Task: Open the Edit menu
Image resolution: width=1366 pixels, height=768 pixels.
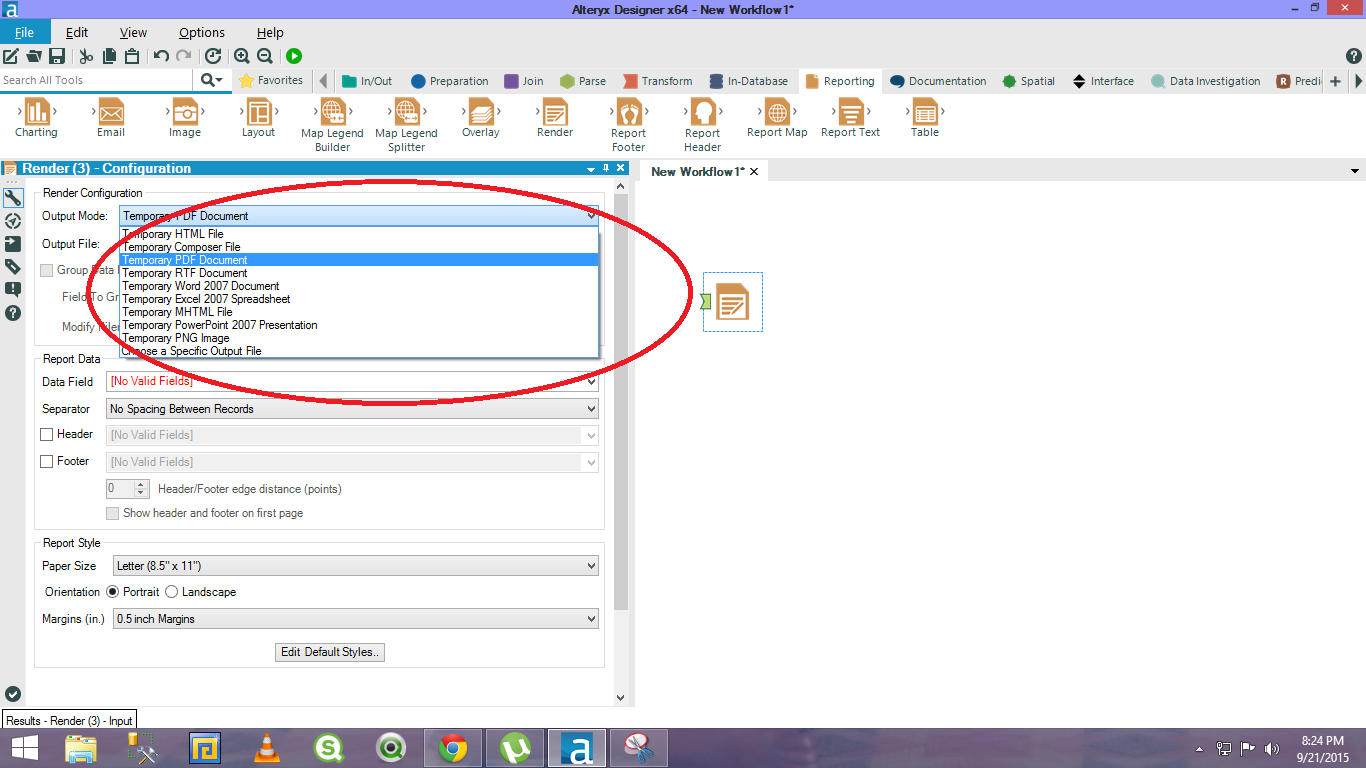Action: click(77, 32)
